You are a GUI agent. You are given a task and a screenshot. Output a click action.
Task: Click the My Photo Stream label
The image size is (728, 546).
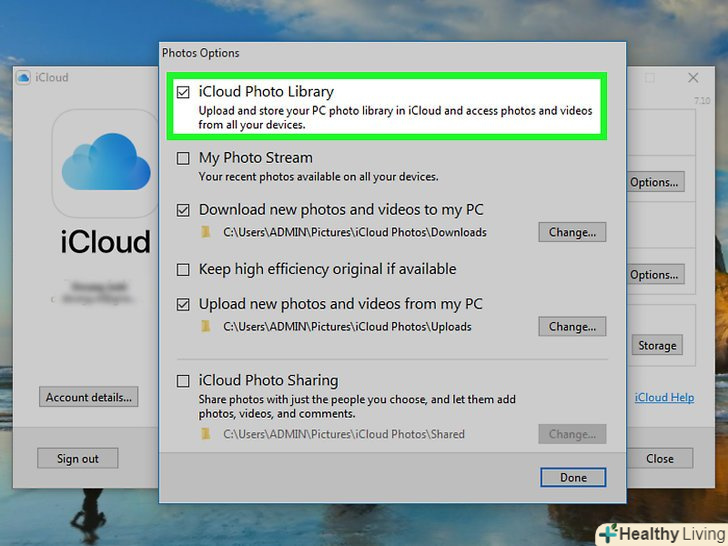coord(256,158)
